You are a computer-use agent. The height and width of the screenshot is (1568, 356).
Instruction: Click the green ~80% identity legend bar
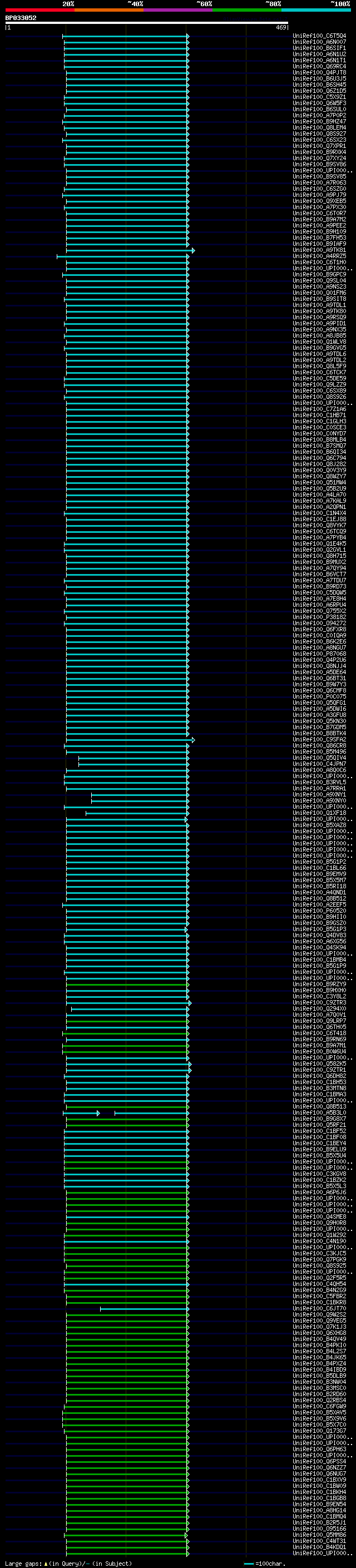pyautogui.click(x=247, y=10)
